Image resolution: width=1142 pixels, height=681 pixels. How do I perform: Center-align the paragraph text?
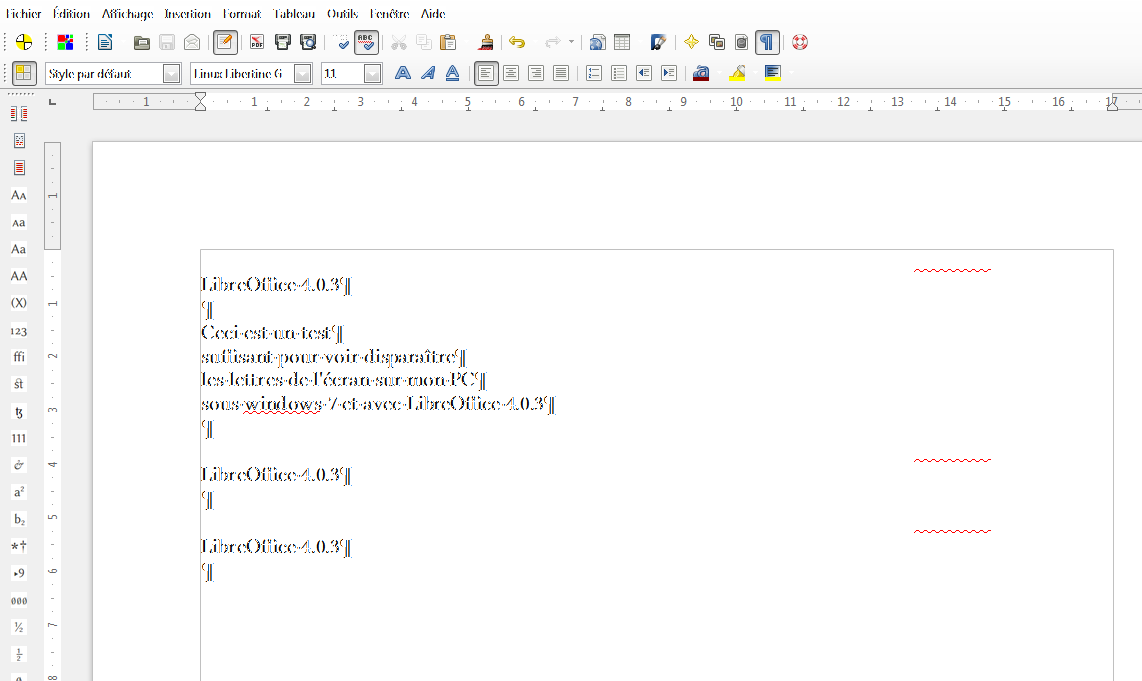511,73
